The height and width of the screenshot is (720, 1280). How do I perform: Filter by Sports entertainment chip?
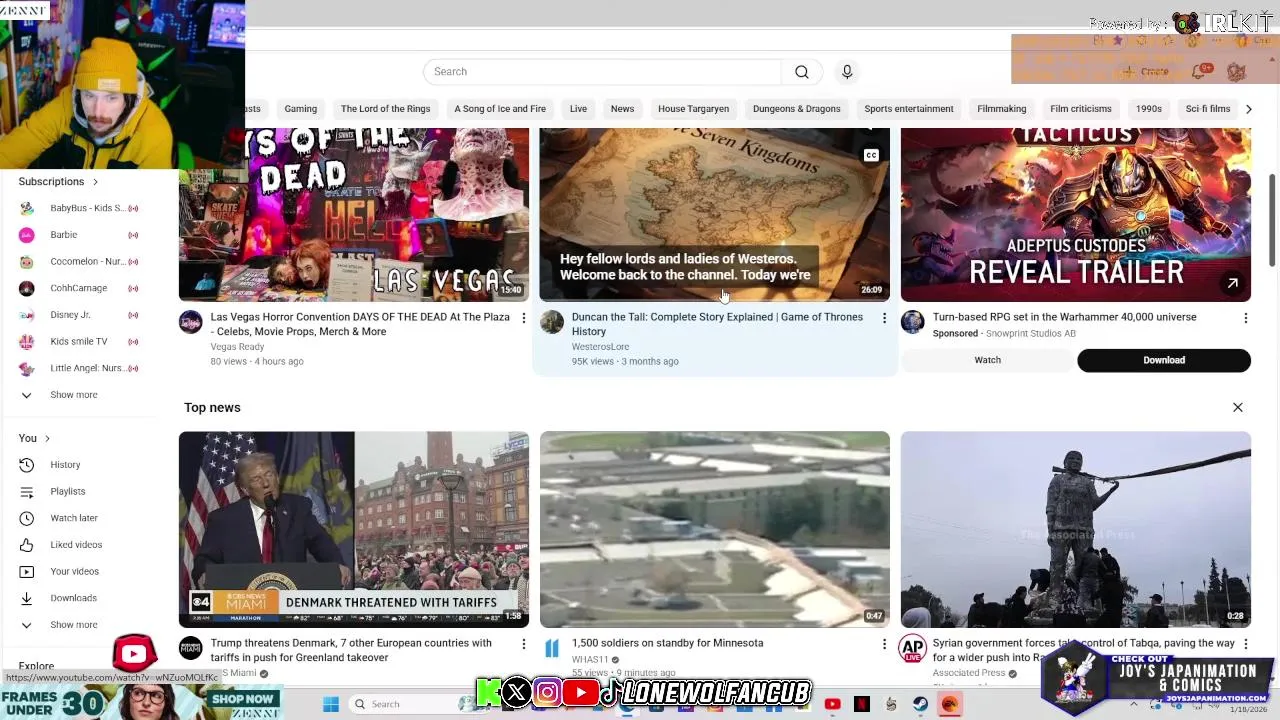pos(909,109)
